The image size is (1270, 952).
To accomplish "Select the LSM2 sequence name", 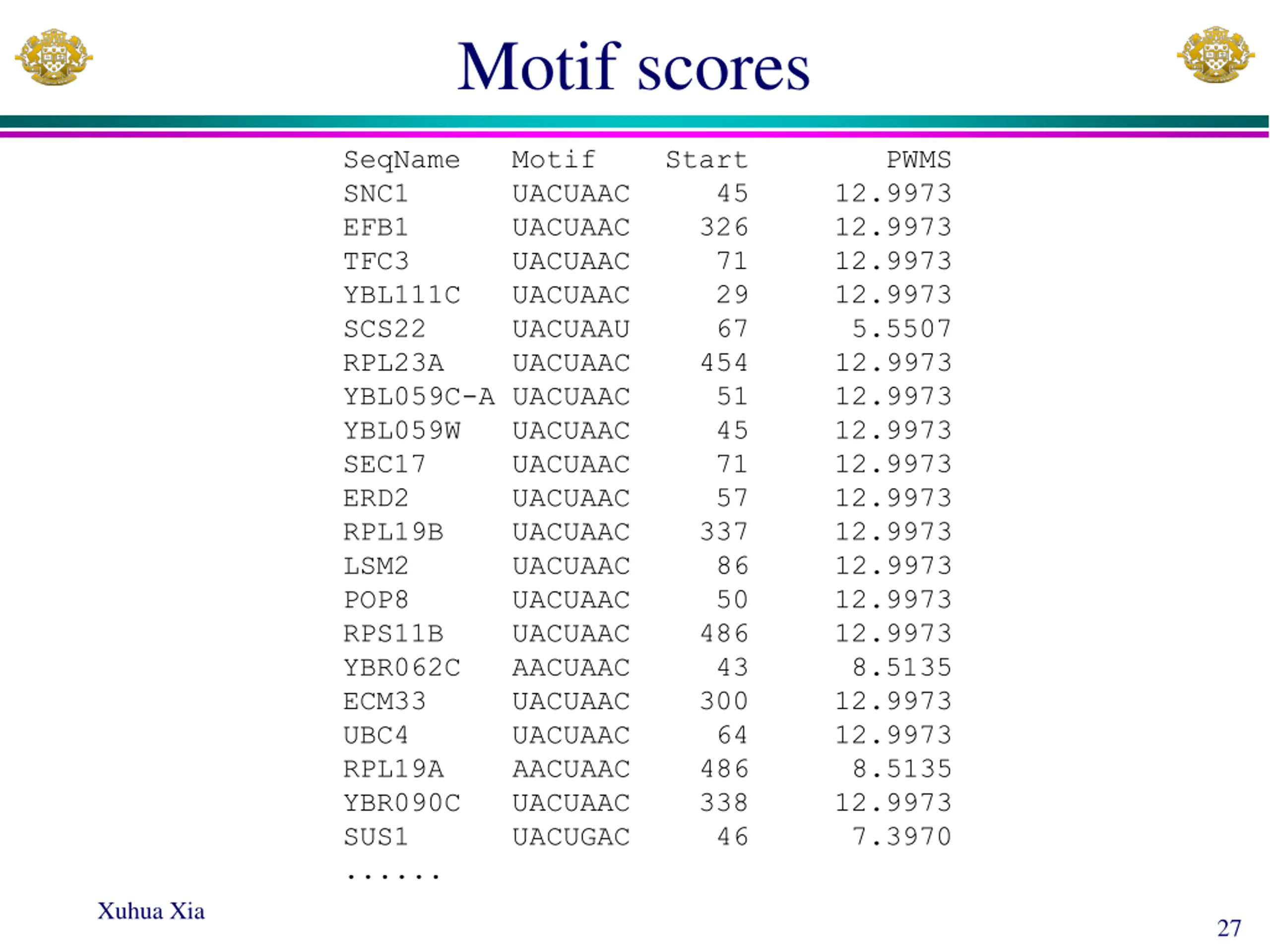I will click(376, 566).
